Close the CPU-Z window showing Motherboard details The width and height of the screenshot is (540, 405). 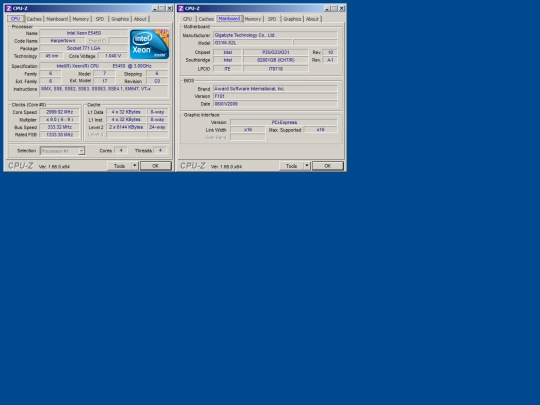pyautogui.click(x=342, y=8)
